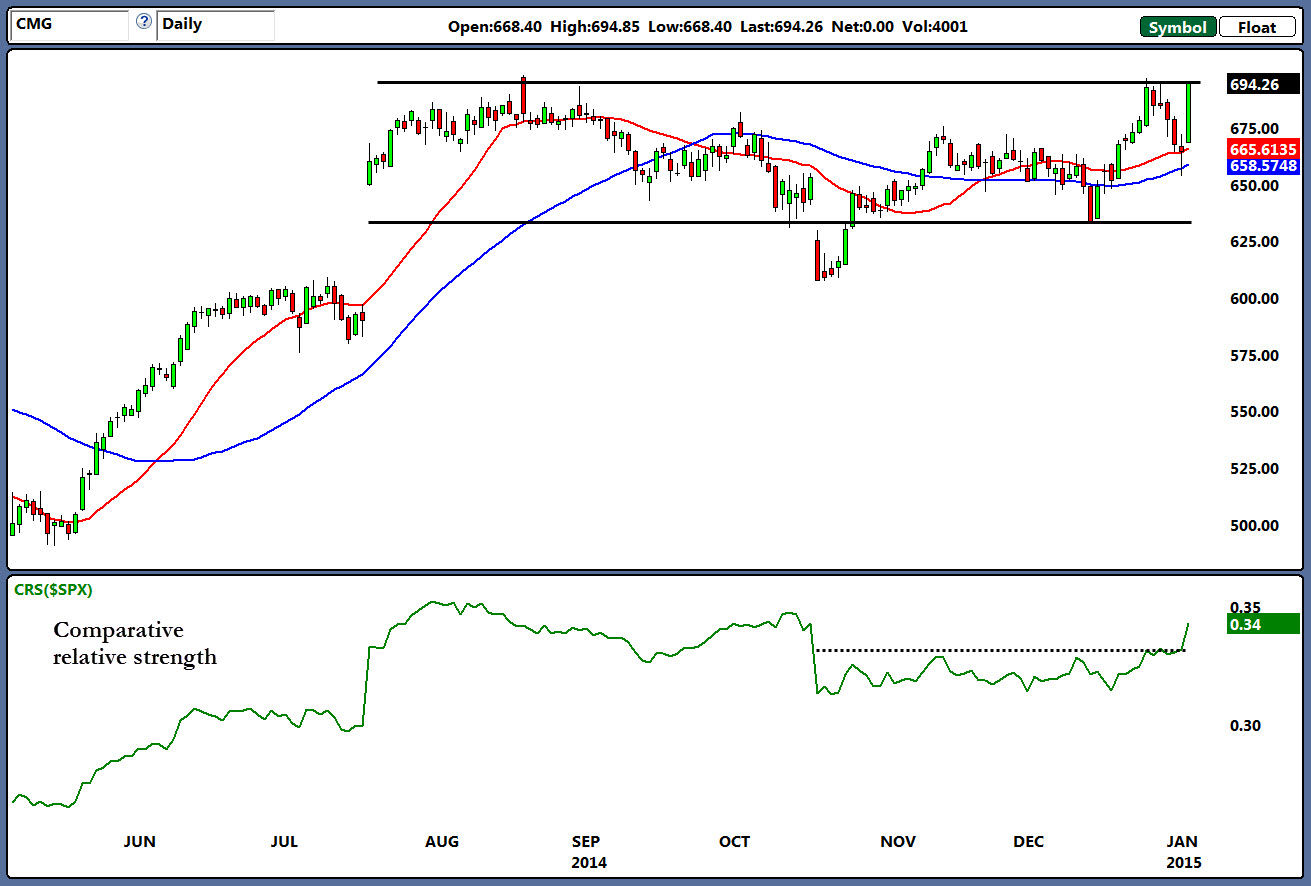This screenshot has width=1311, height=886.
Task: Click the green 0.34 CRS value label
Action: [1262, 624]
